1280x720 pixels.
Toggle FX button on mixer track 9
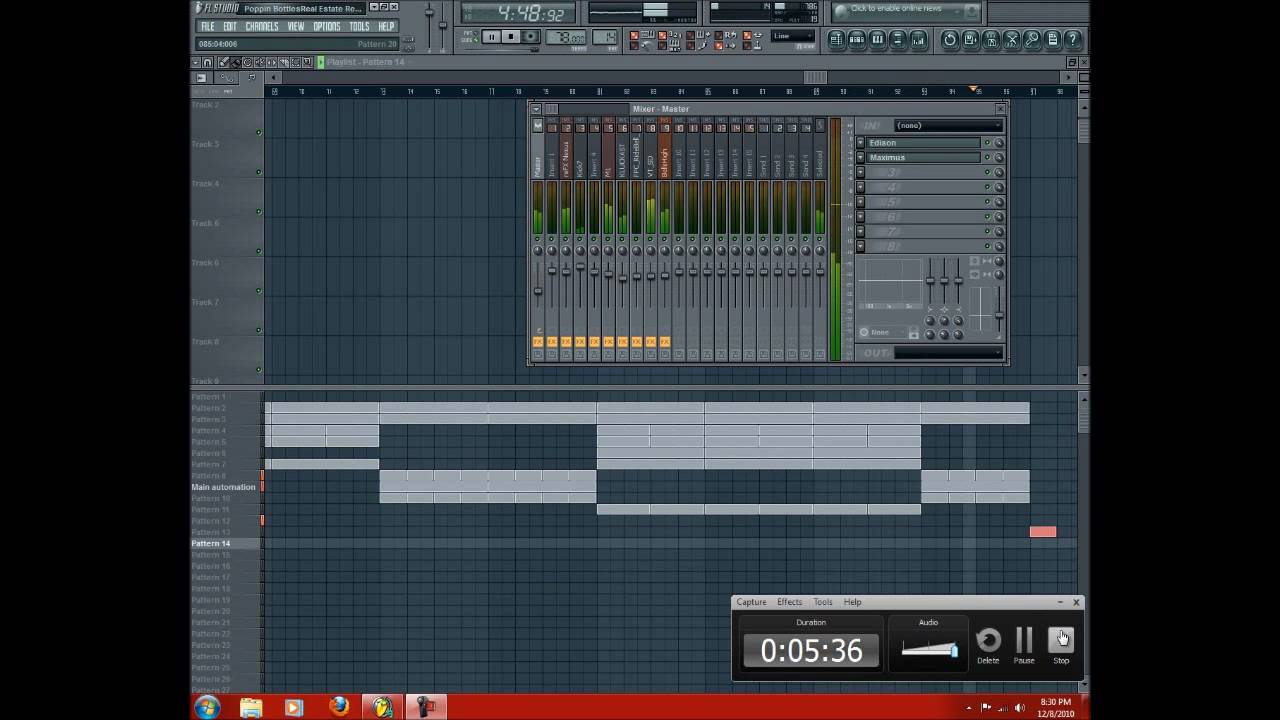click(x=665, y=342)
